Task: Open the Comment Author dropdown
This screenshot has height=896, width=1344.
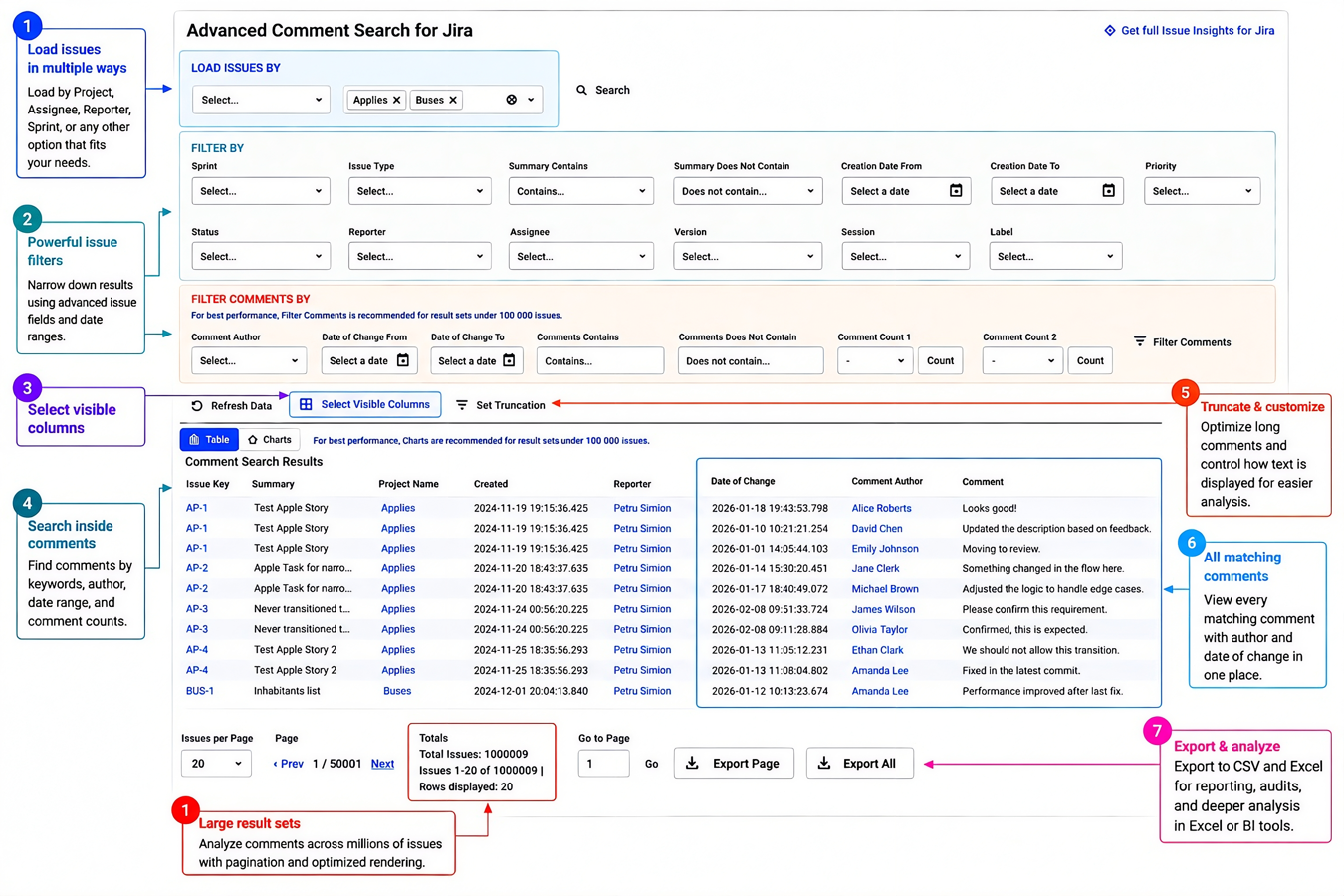Action: 249,360
